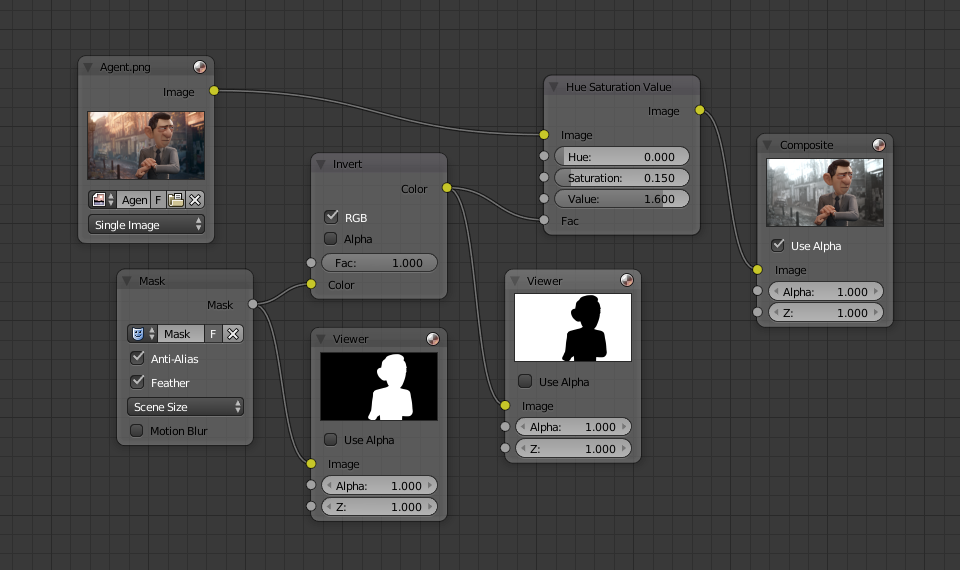Click Hue Saturation Value Image input socket
960x570 pixels.
tap(544, 135)
